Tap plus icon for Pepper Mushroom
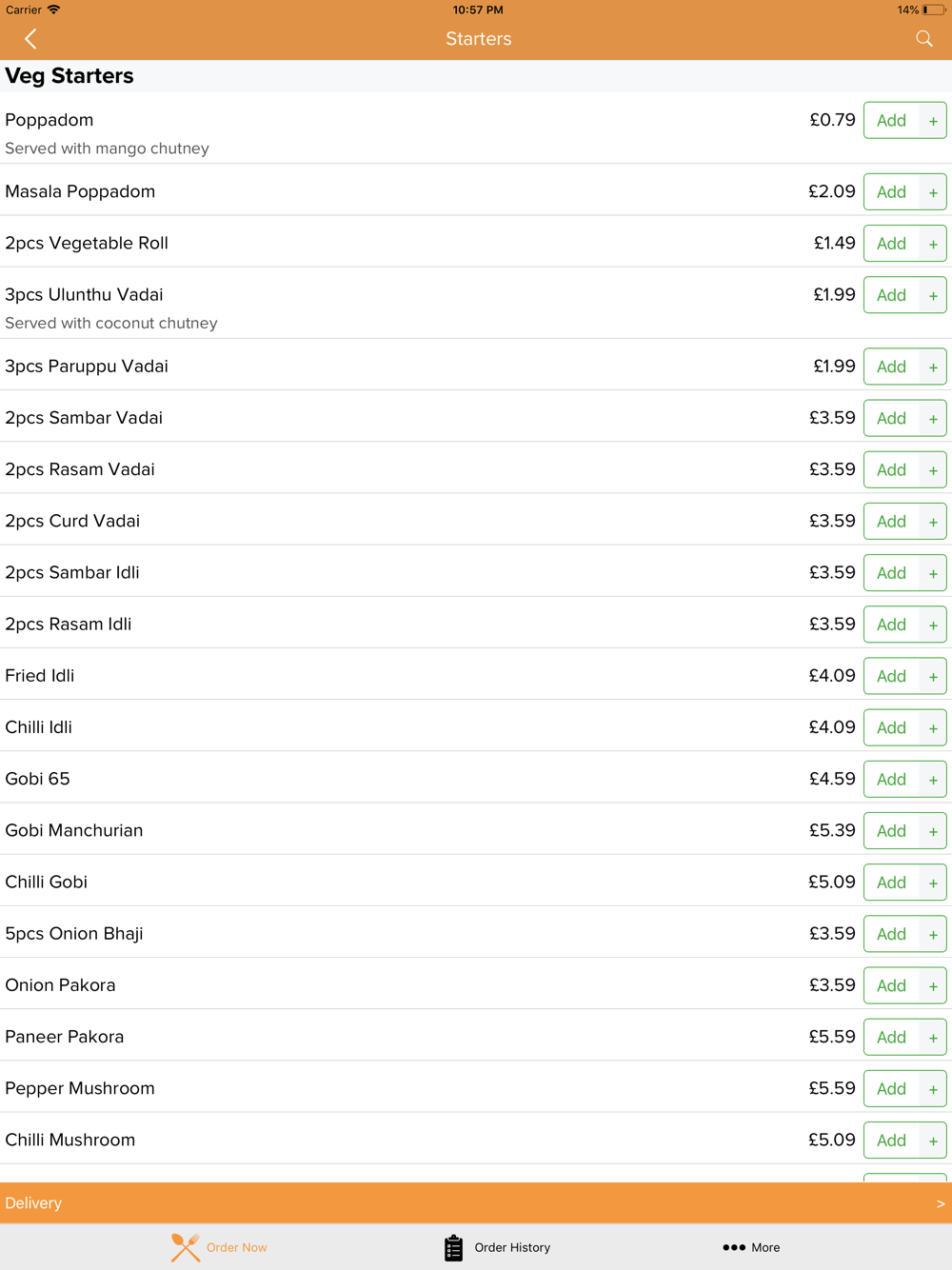Viewport: 952px width, 1270px height. click(933, 1089)
